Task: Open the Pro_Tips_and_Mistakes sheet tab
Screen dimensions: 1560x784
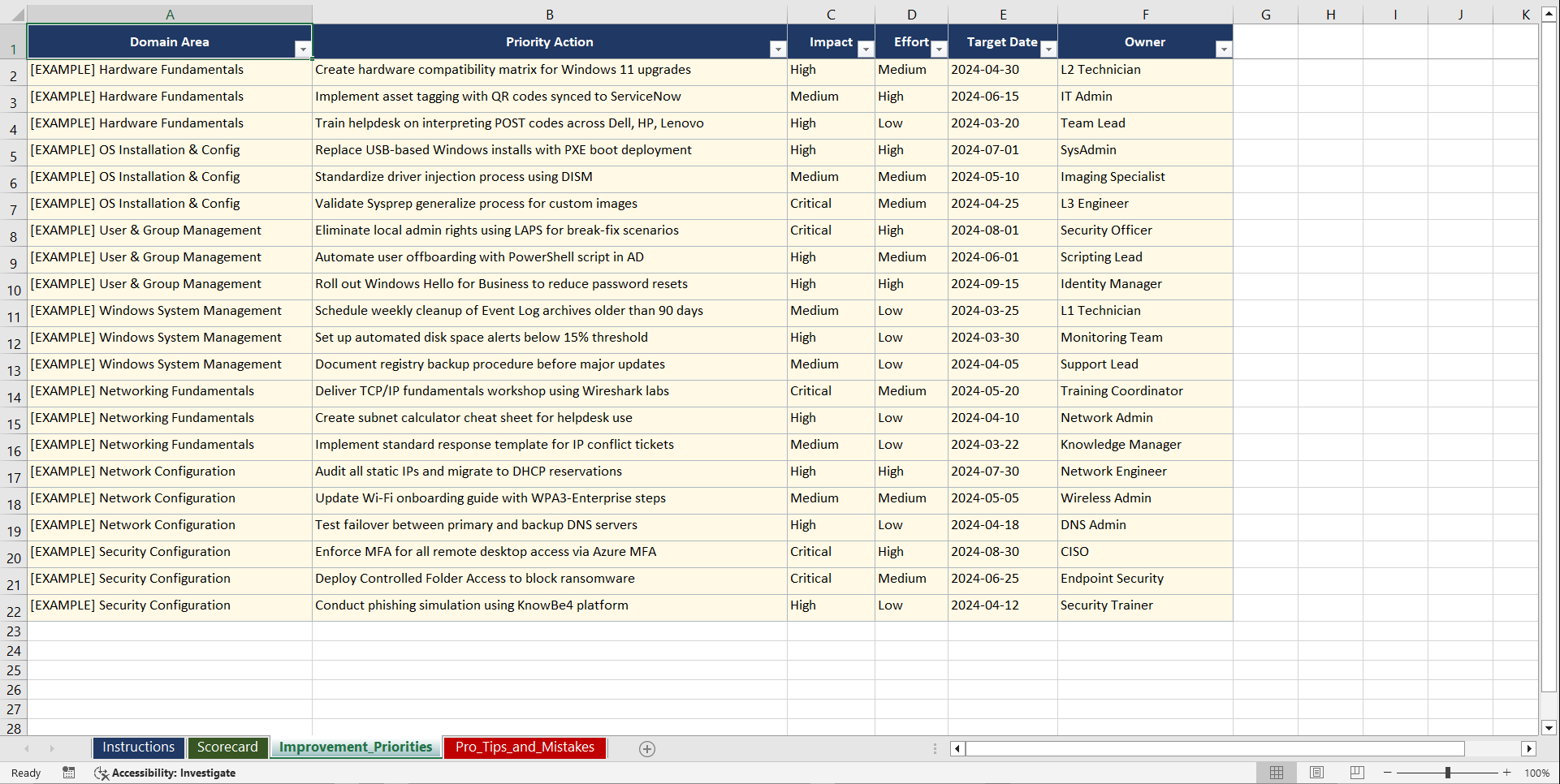Action: pos(525,747)
